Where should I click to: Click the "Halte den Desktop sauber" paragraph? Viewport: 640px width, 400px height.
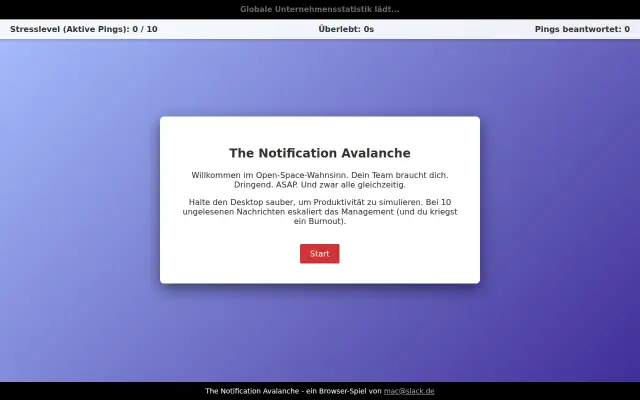(x=320, y=212)
